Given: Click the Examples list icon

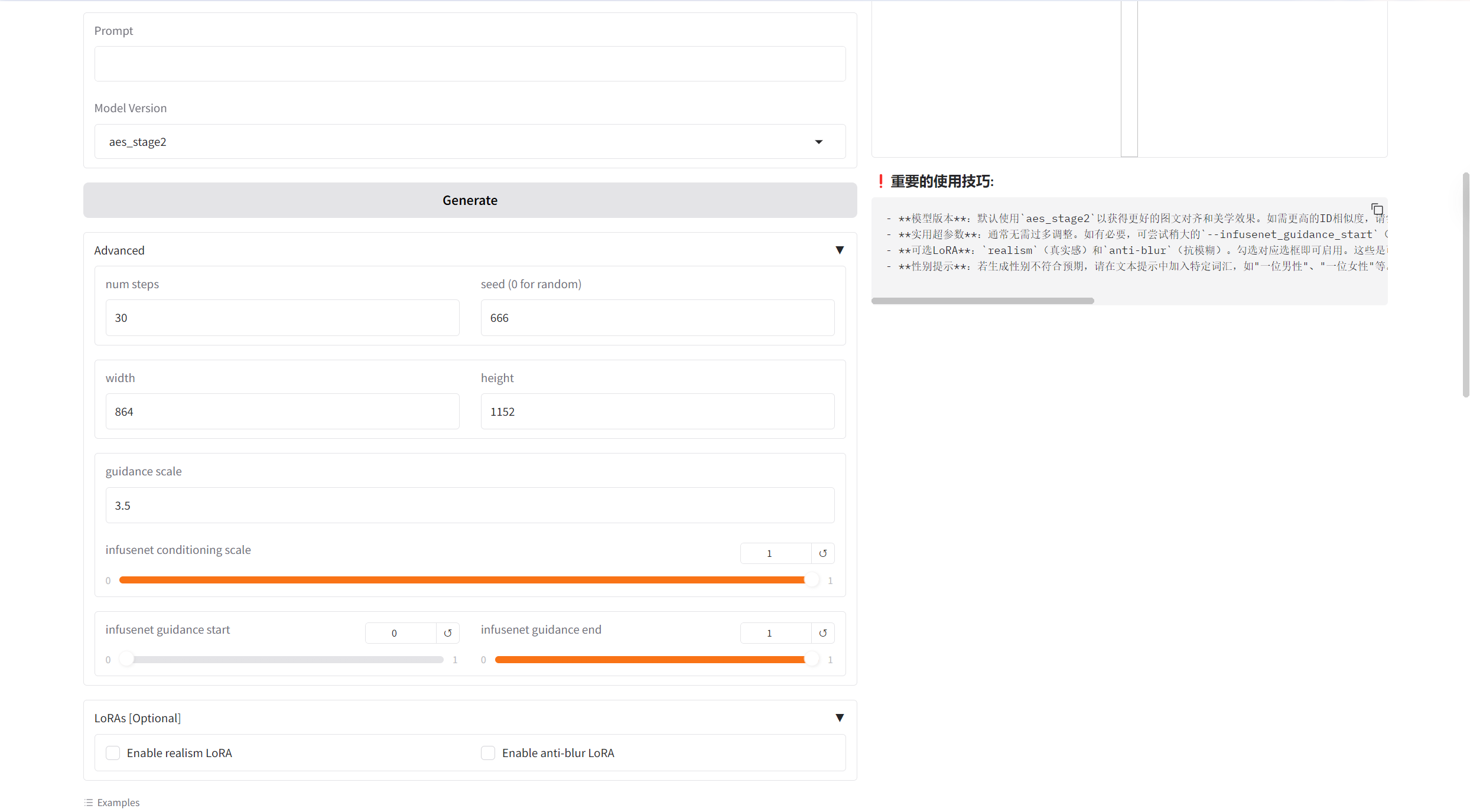Looking at the screenshot, I should [89, 803].
